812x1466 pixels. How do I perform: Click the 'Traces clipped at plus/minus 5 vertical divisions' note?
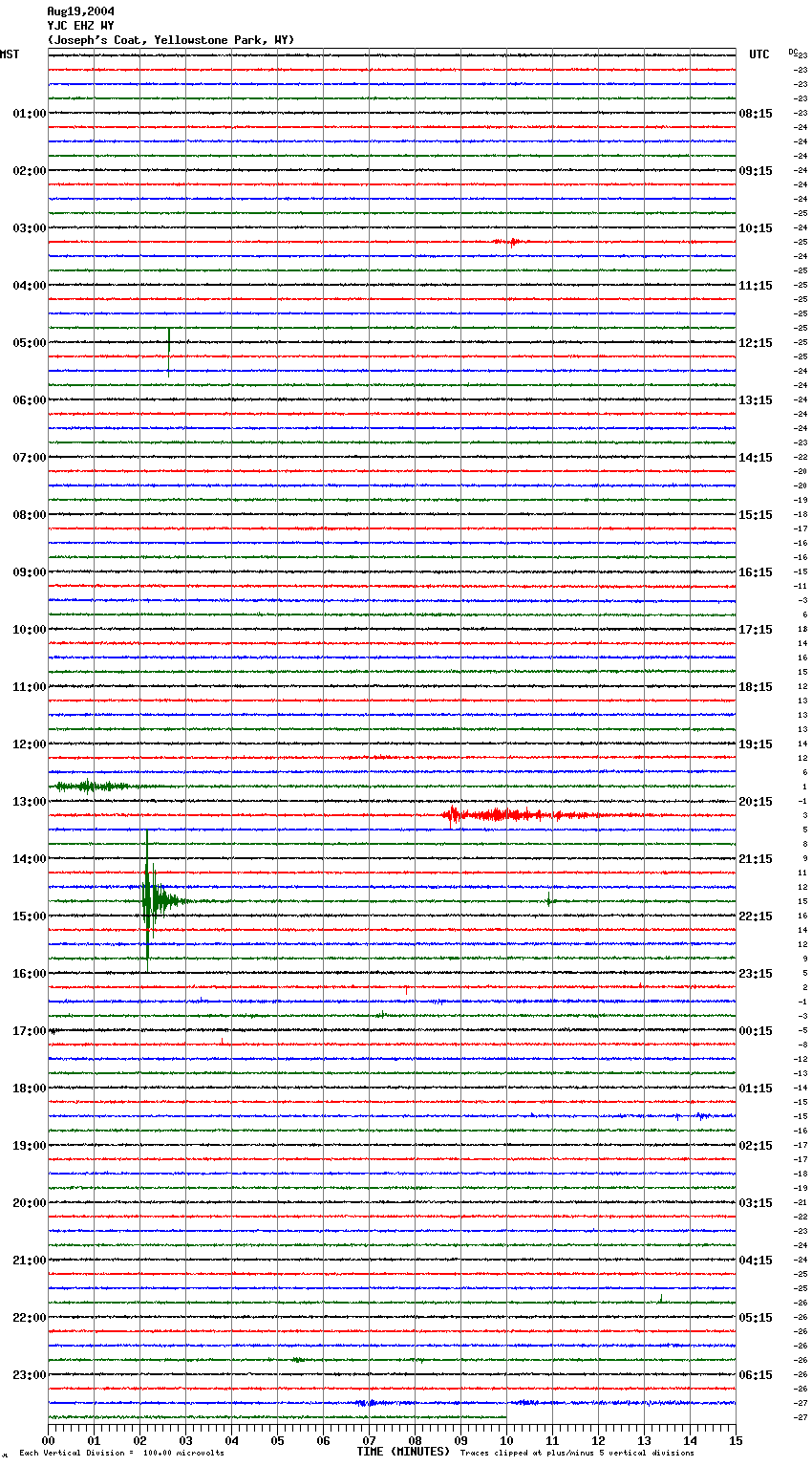(577, 1453)
